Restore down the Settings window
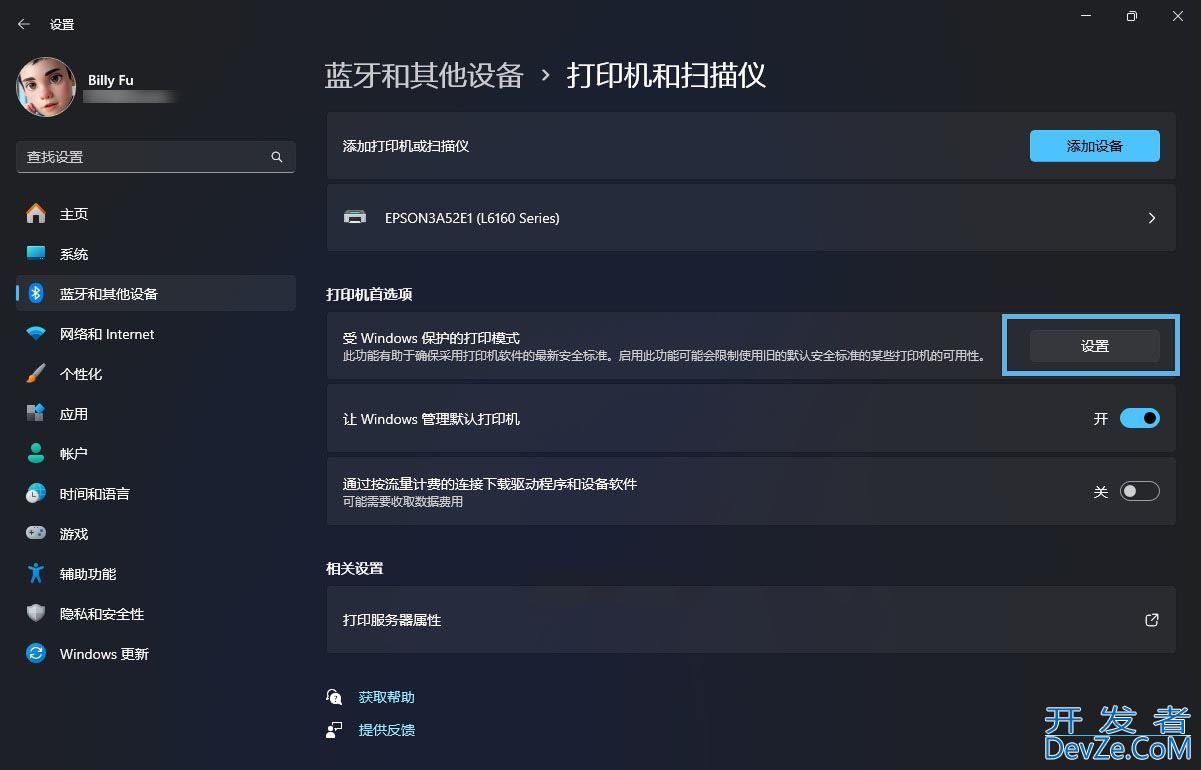The image size is (1201, 770). tap(1131, 16)
